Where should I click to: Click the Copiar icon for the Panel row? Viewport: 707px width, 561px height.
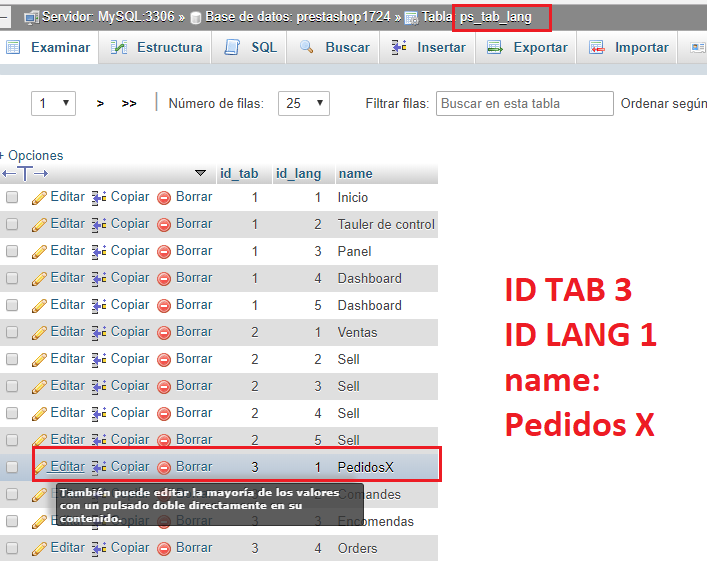click(99, 252)
